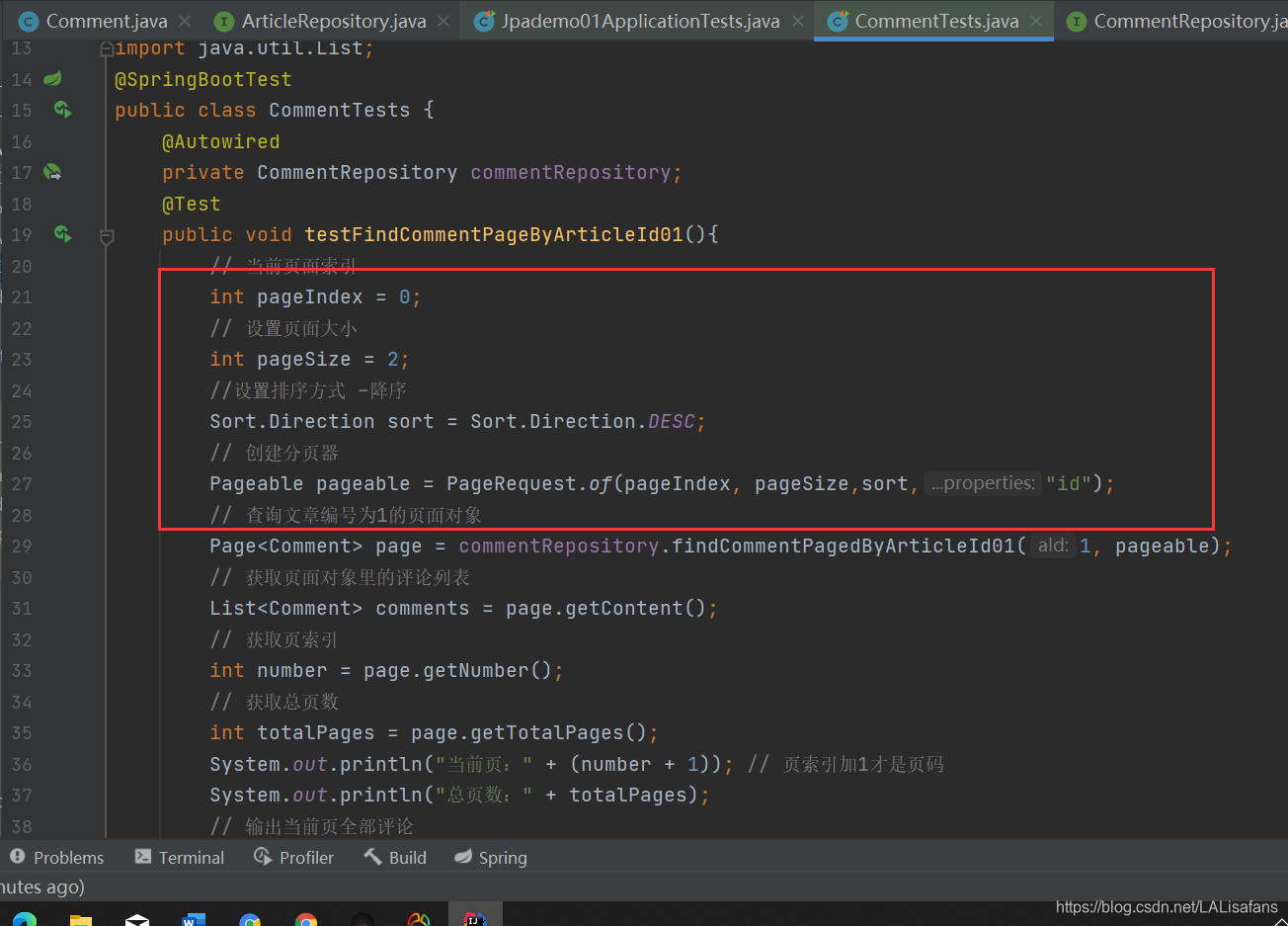The image size is (1288, 926).
Task: Run test method via line 19 gutter icon
Action: [x=62, y=234]
